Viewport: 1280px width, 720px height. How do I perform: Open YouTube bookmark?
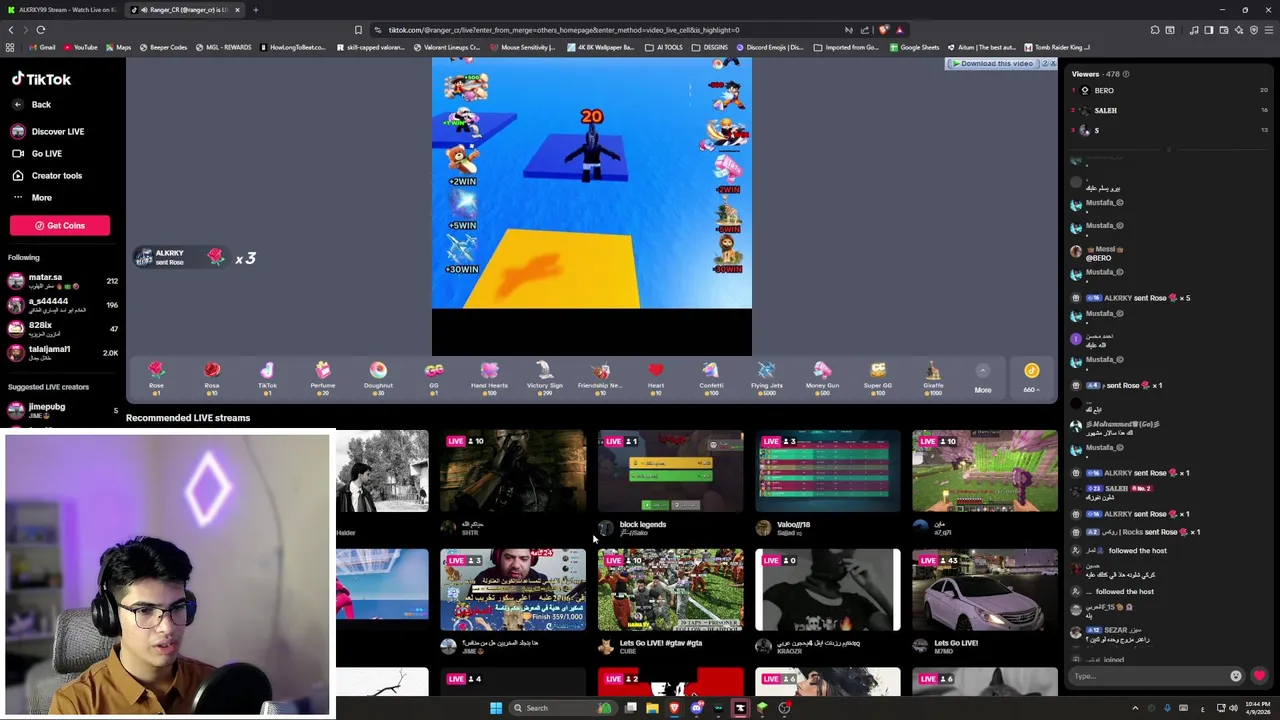tap(80, 47)
